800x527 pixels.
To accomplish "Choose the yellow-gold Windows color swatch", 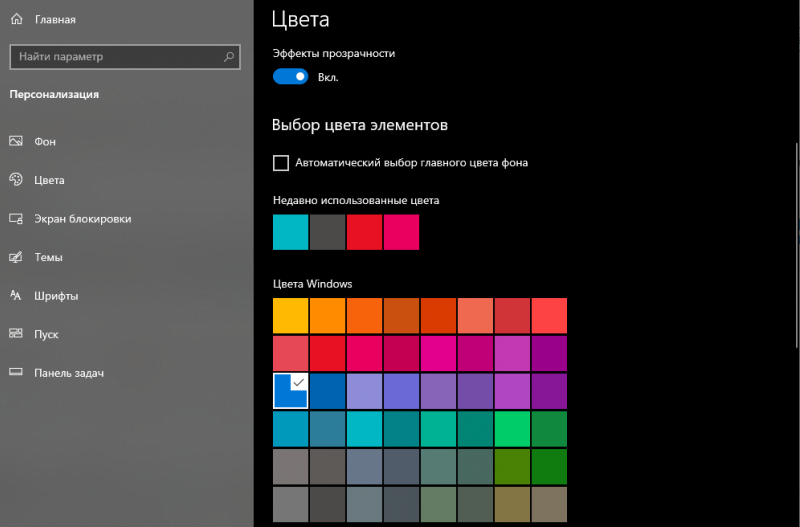I will click(290, 316).
